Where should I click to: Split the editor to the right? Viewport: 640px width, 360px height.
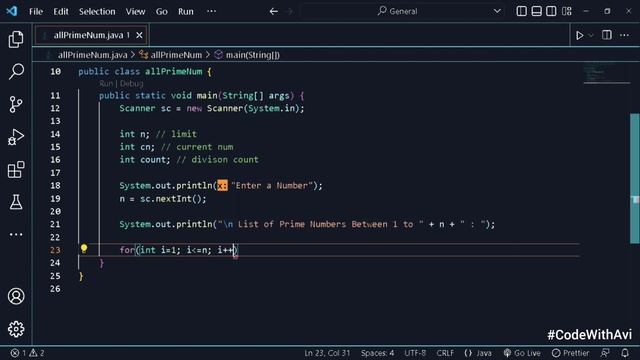(607, 35)
